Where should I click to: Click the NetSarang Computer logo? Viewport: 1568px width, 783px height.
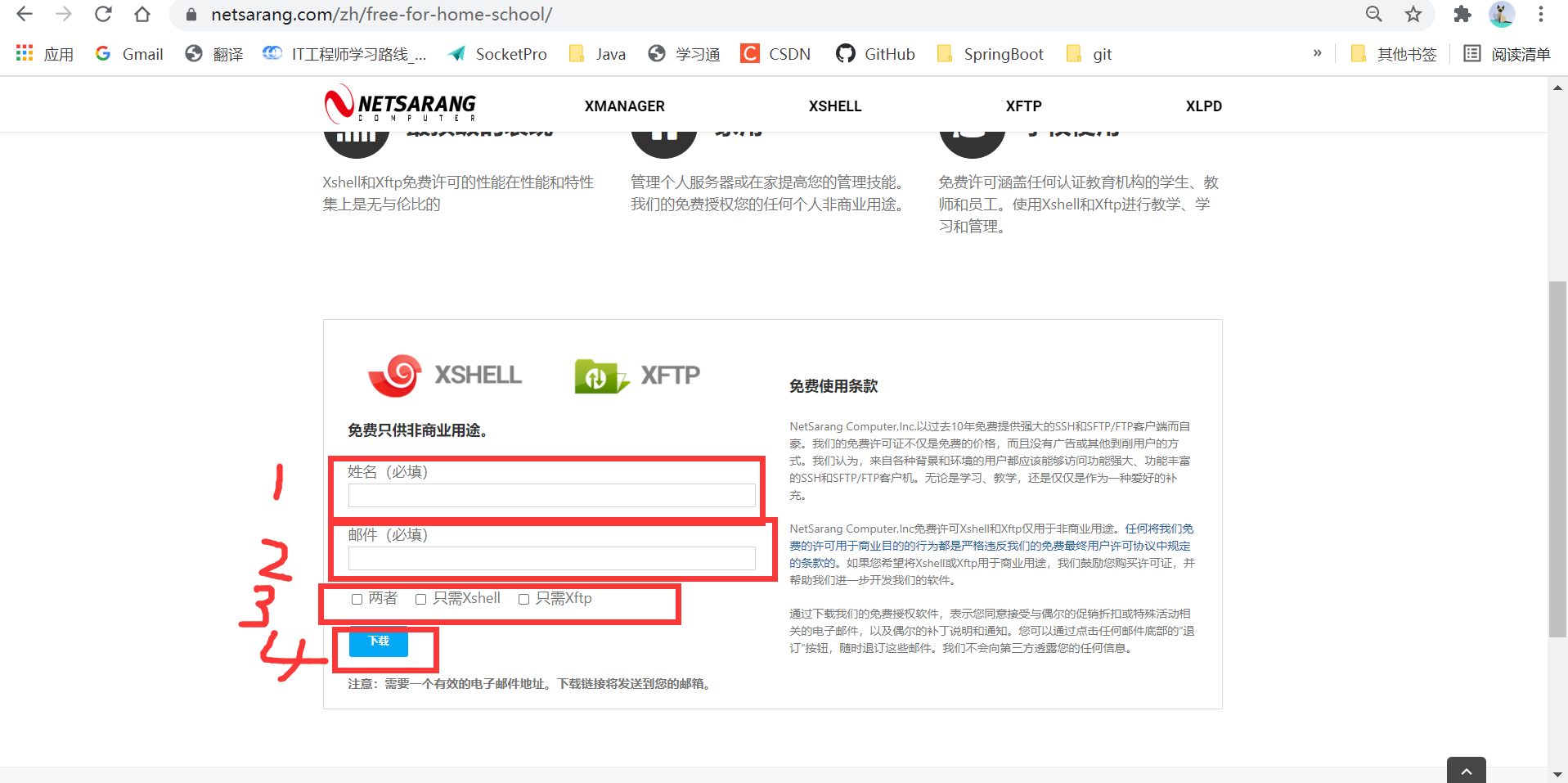tap(400, 104)
